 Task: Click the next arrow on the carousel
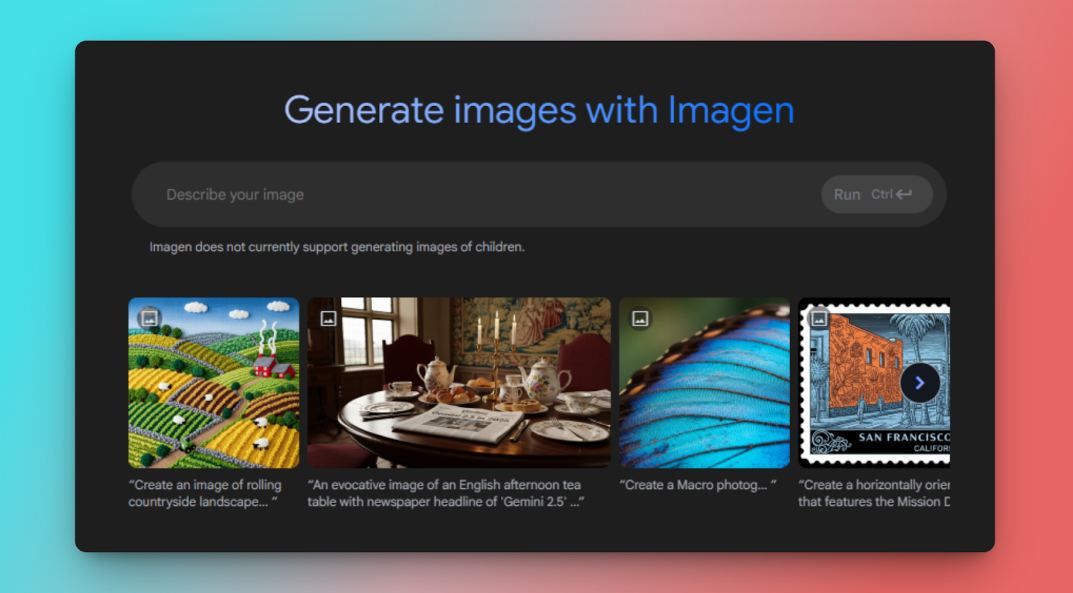(x=920, y=383)
